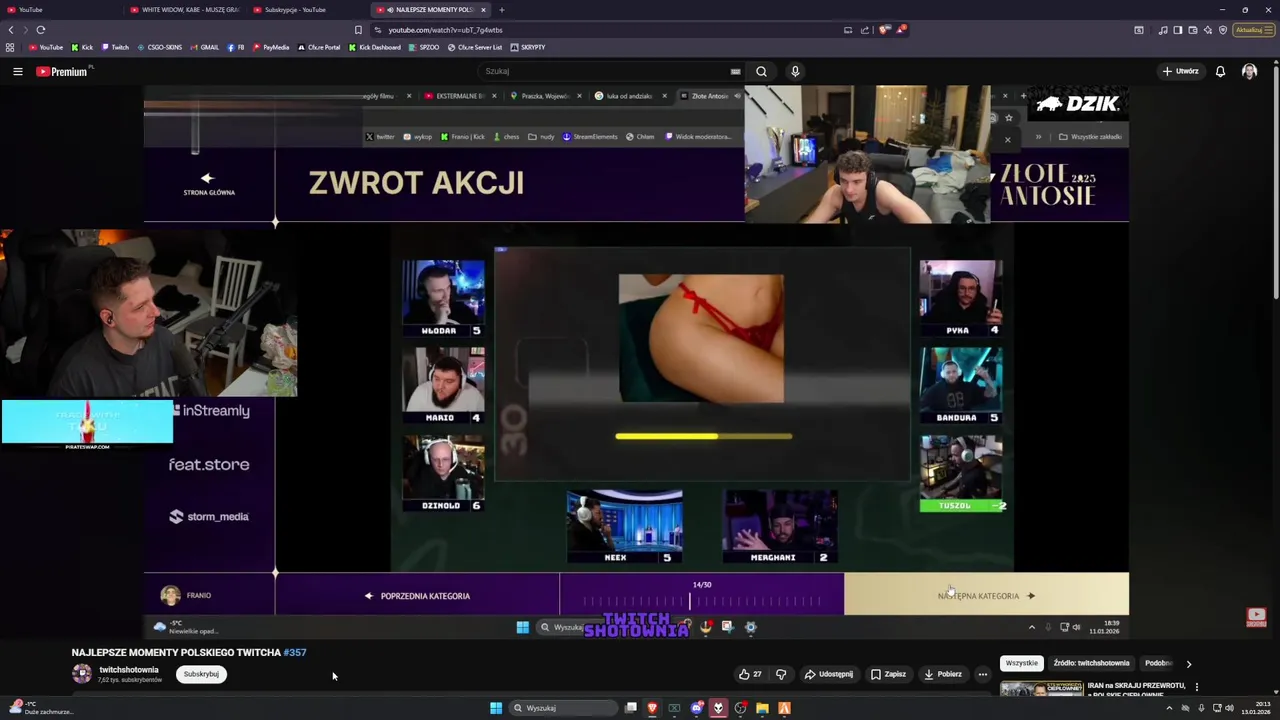Click the Windows taskbar Wyszukaj search box
Viewport: 1280px width, 720px height.
coord(563,708)
